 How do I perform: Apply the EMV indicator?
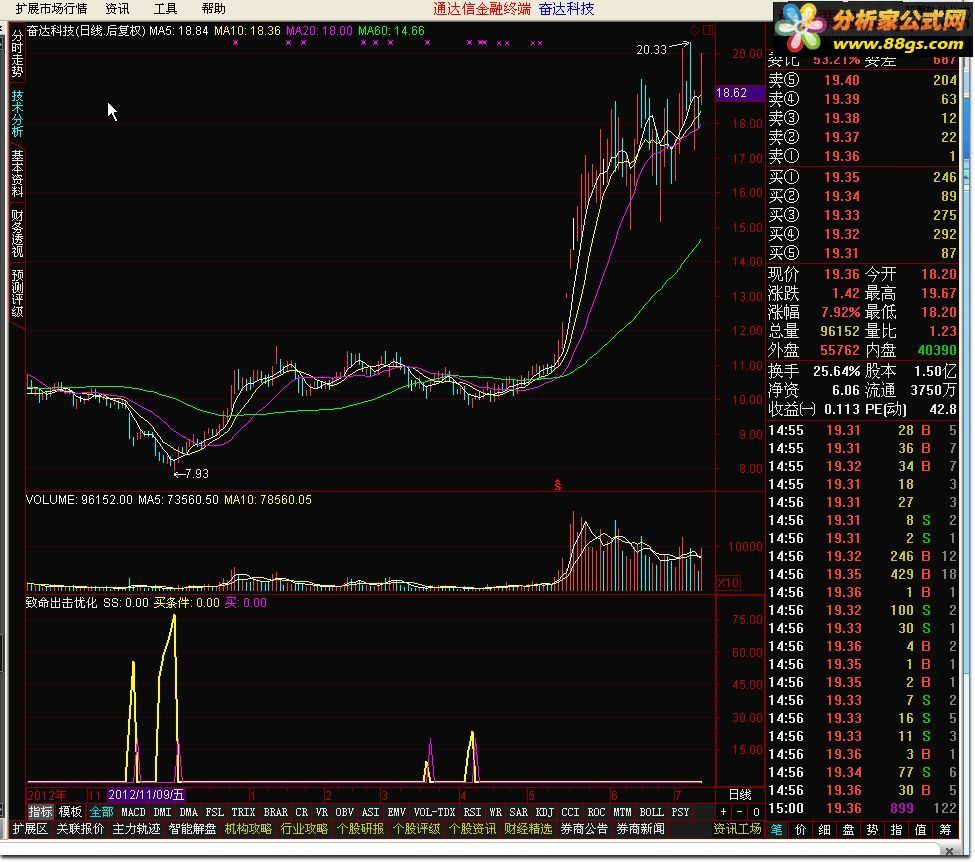pyautogui.click(x=396, y=812)
